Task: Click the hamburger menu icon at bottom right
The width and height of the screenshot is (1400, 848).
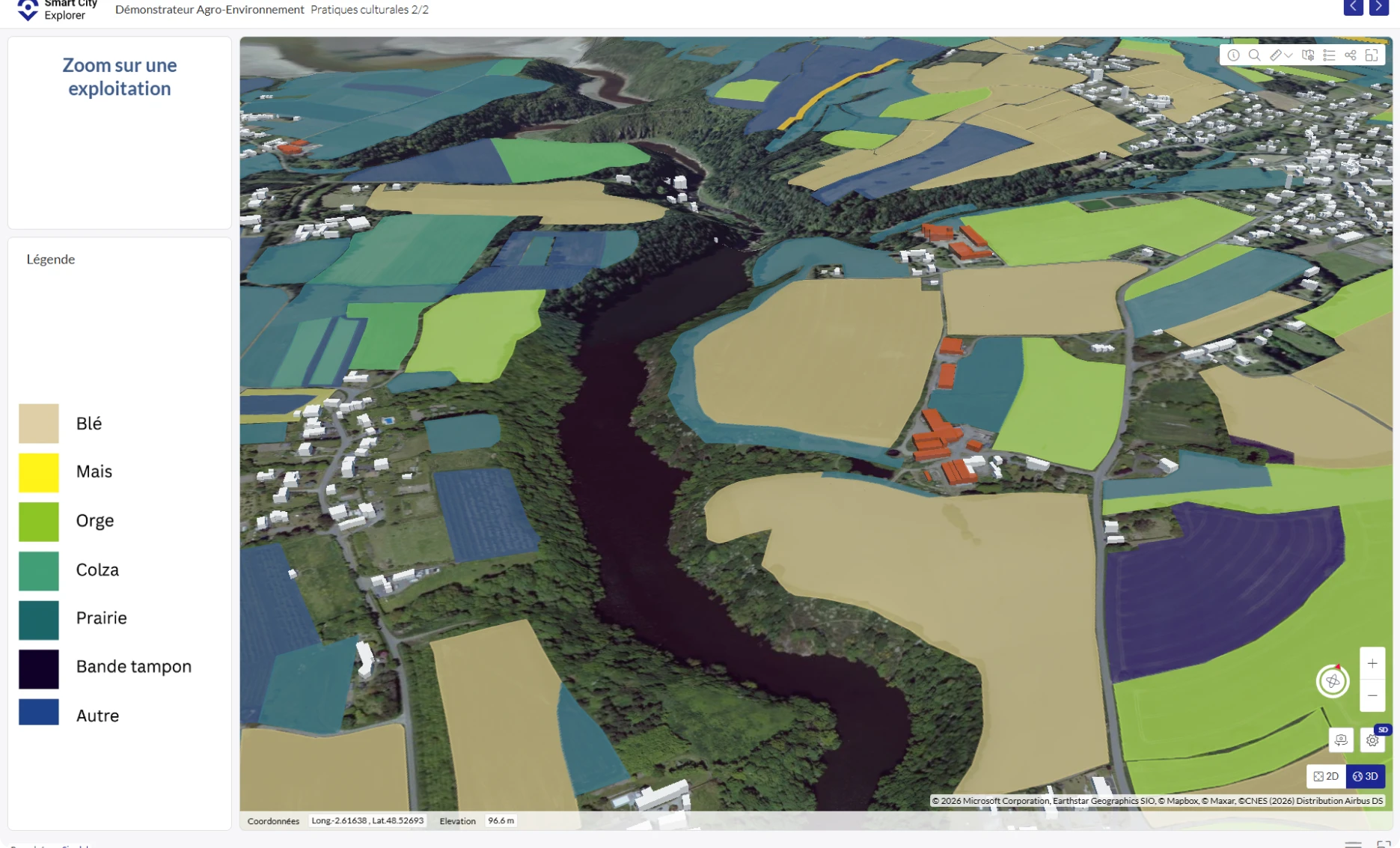Action: pyautogui.click(x=1353, y=844)
